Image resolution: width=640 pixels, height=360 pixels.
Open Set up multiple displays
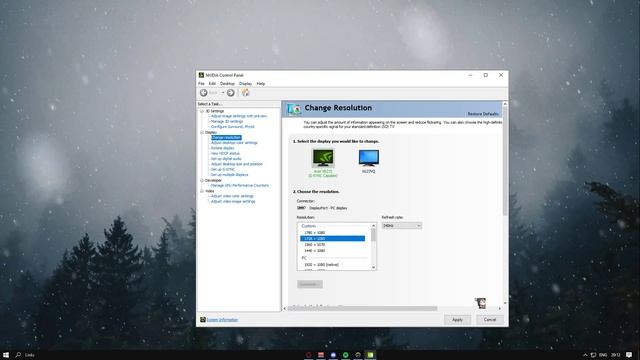[x=229, y=175]
